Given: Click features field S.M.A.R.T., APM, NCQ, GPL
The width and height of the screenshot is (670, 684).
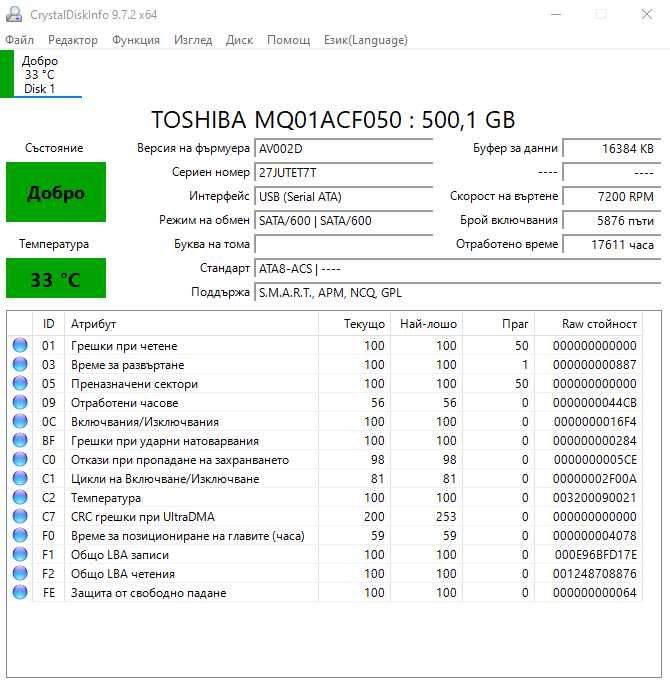Looking at the screenshot, I should (458, 292).
